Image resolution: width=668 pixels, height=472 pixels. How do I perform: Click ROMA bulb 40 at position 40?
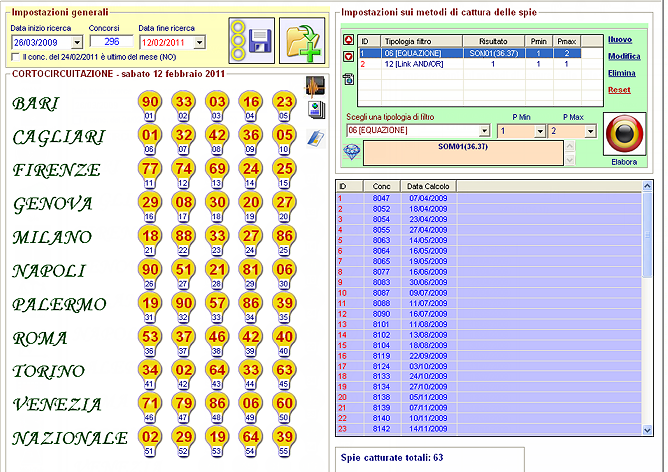284,341
